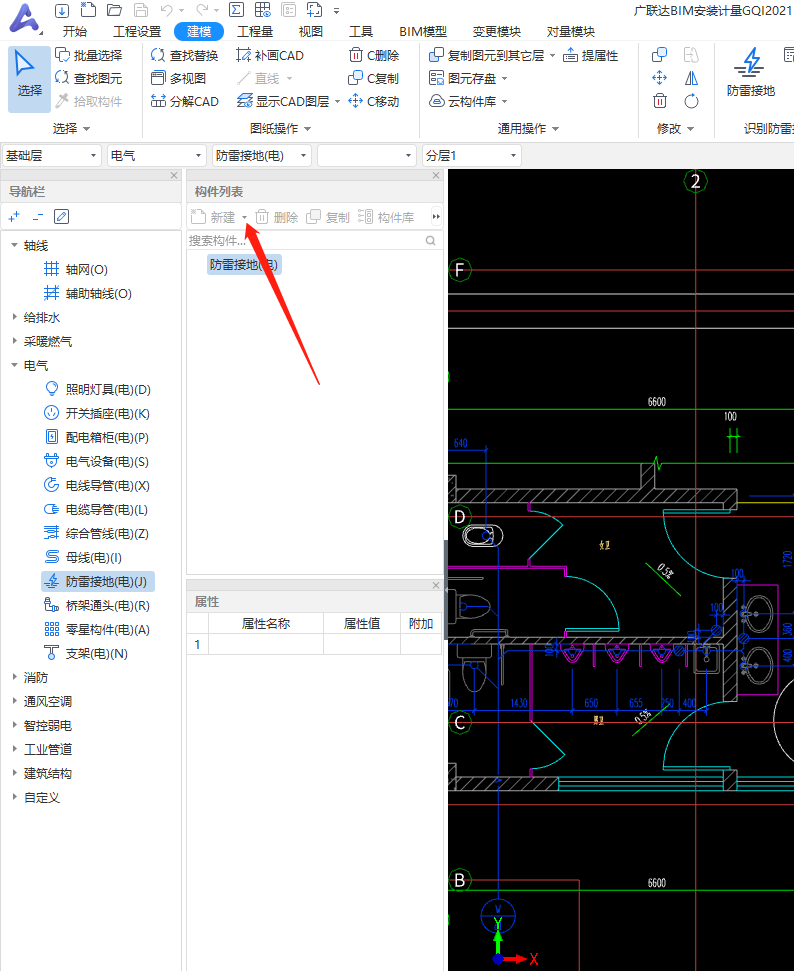Open 查找替换 find and replace
This screenshot has width=794, height=971.
(x=185, y=55)
